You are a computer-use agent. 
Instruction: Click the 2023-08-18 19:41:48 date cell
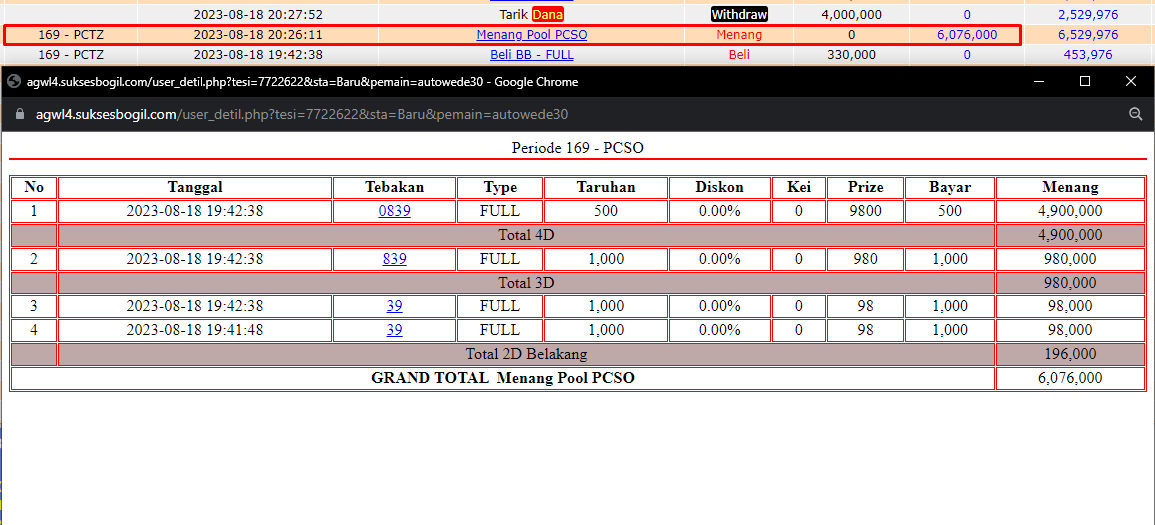(x=195, y=330)
